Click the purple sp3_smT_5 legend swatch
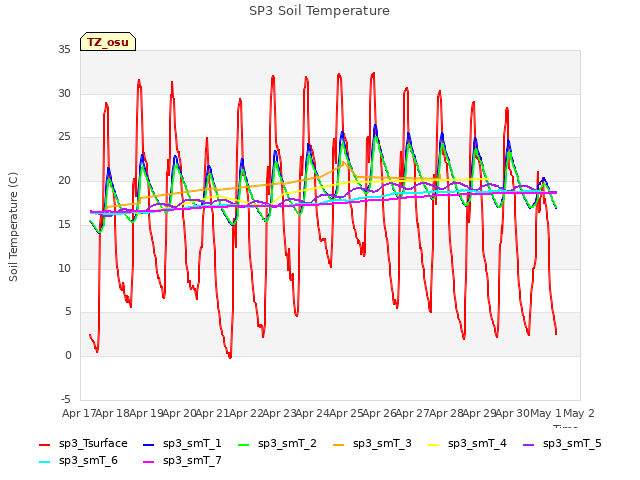This screenshot has width=640, height=480. (529, 444)
